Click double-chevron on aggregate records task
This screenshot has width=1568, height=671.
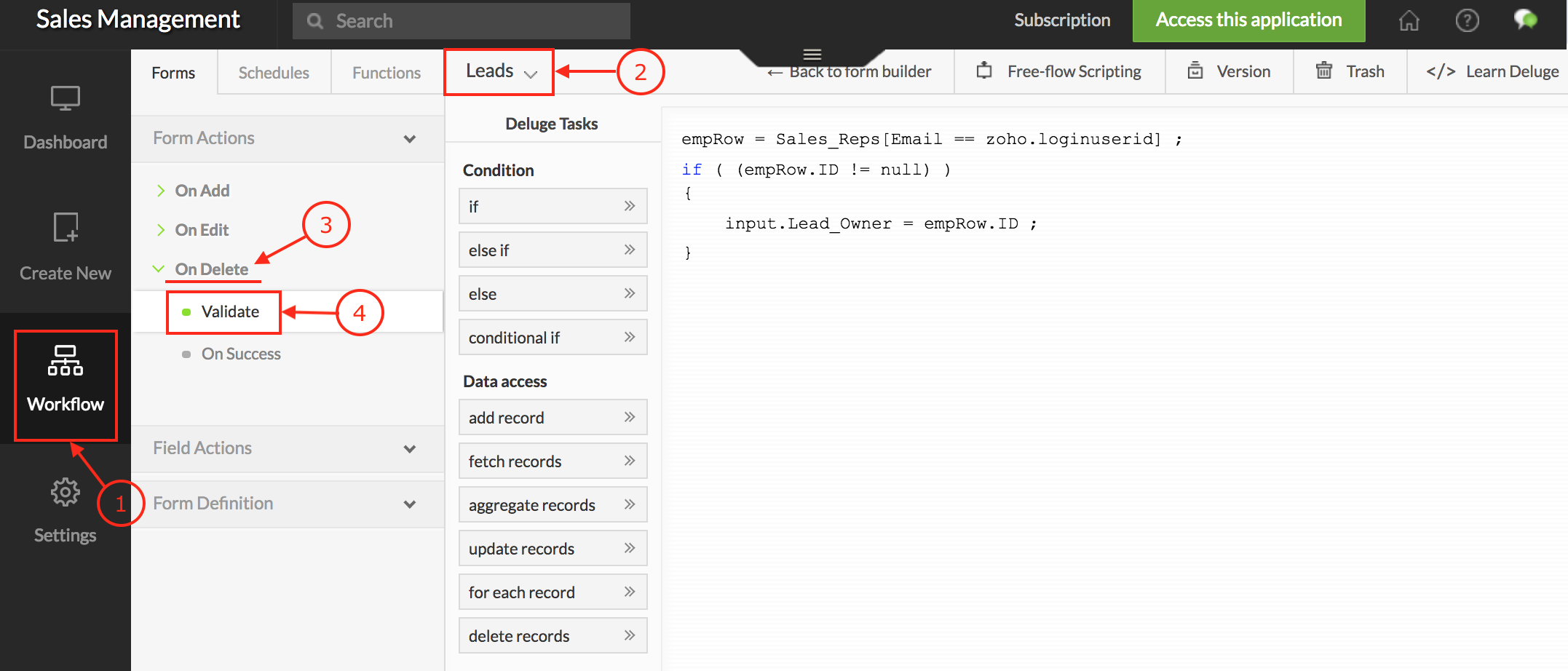point(630,504)
